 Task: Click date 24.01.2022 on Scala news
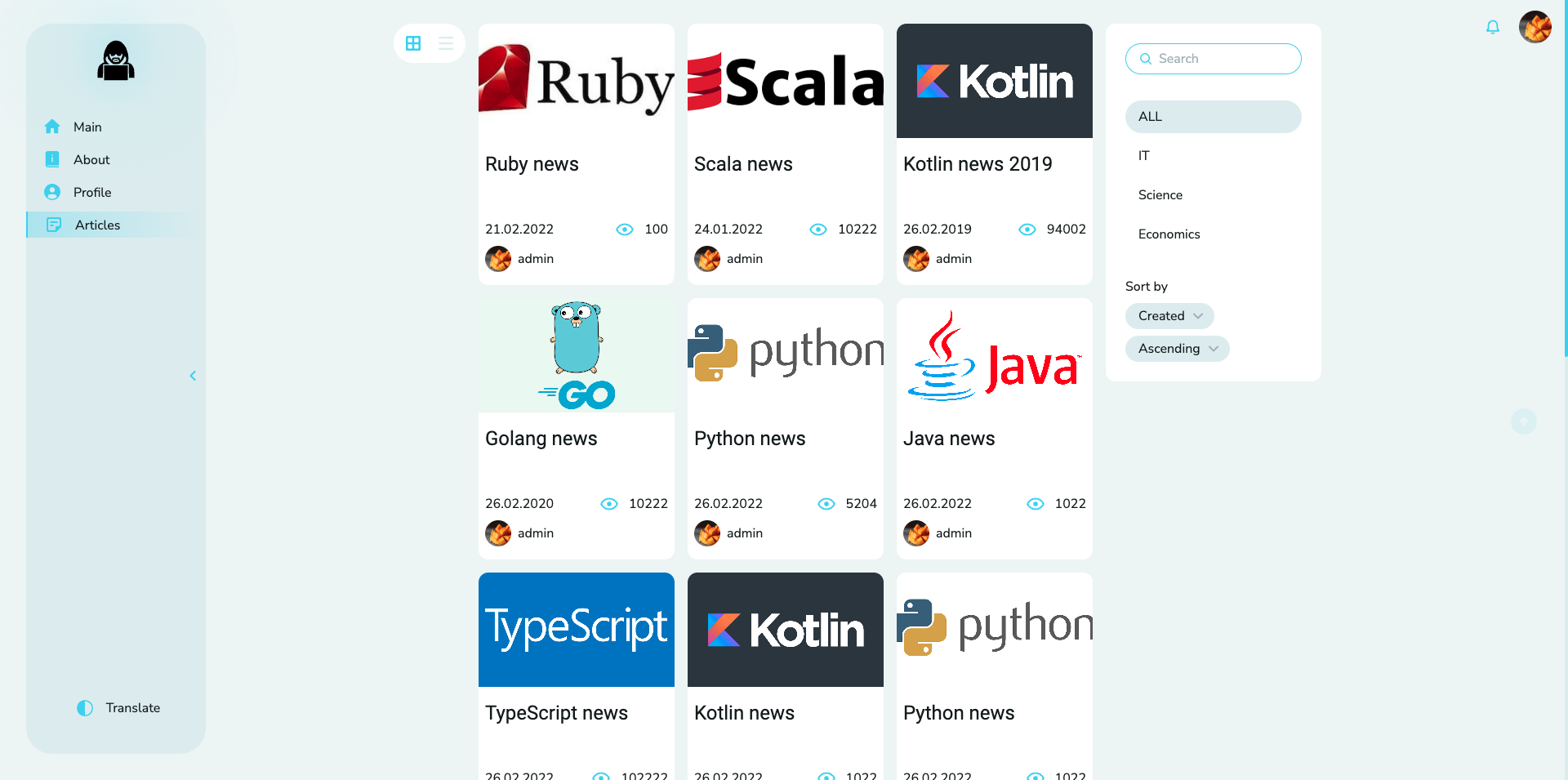(728, 230)
